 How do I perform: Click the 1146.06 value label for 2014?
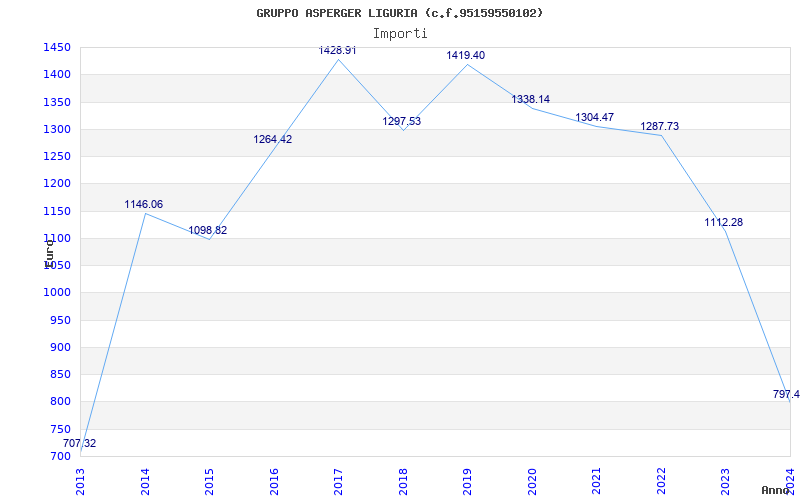tap(143, 204)
